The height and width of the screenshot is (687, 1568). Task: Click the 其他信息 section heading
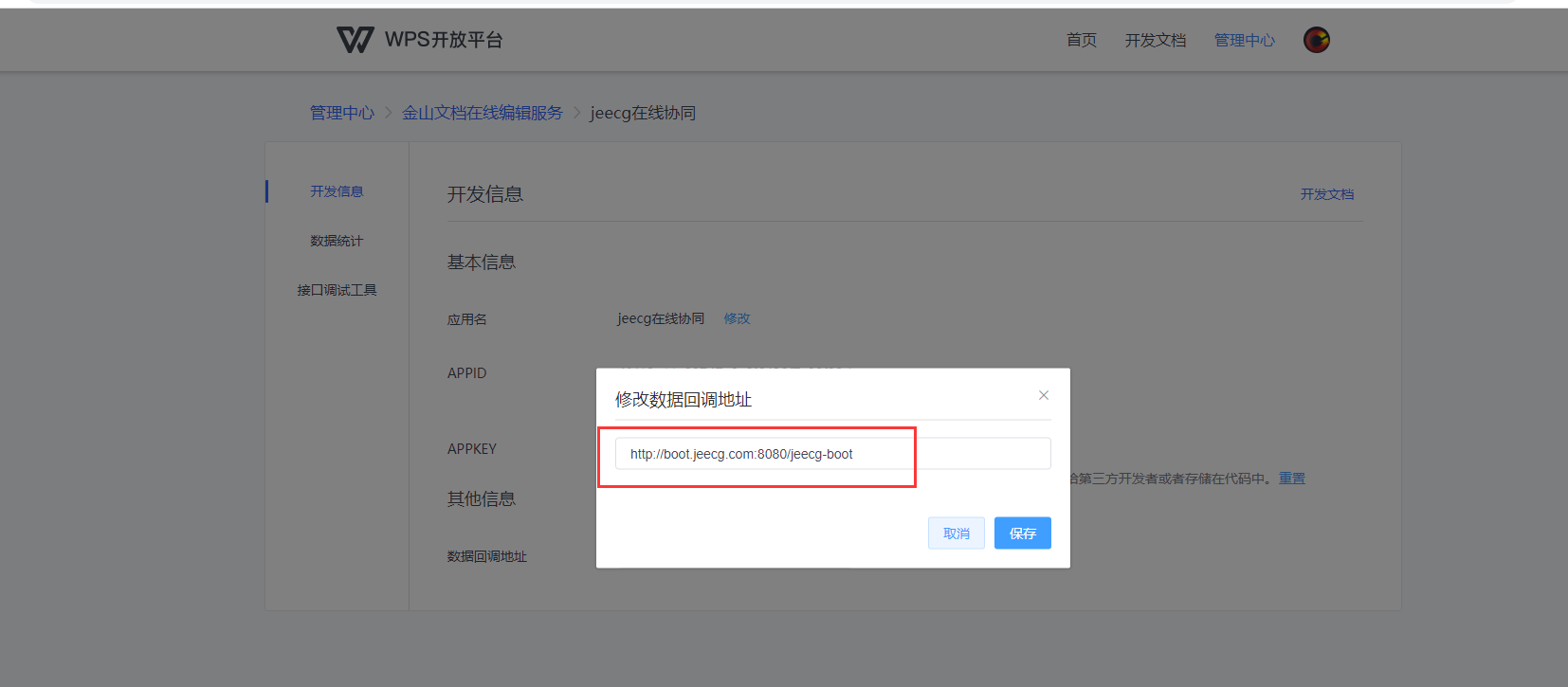point(482,498)
